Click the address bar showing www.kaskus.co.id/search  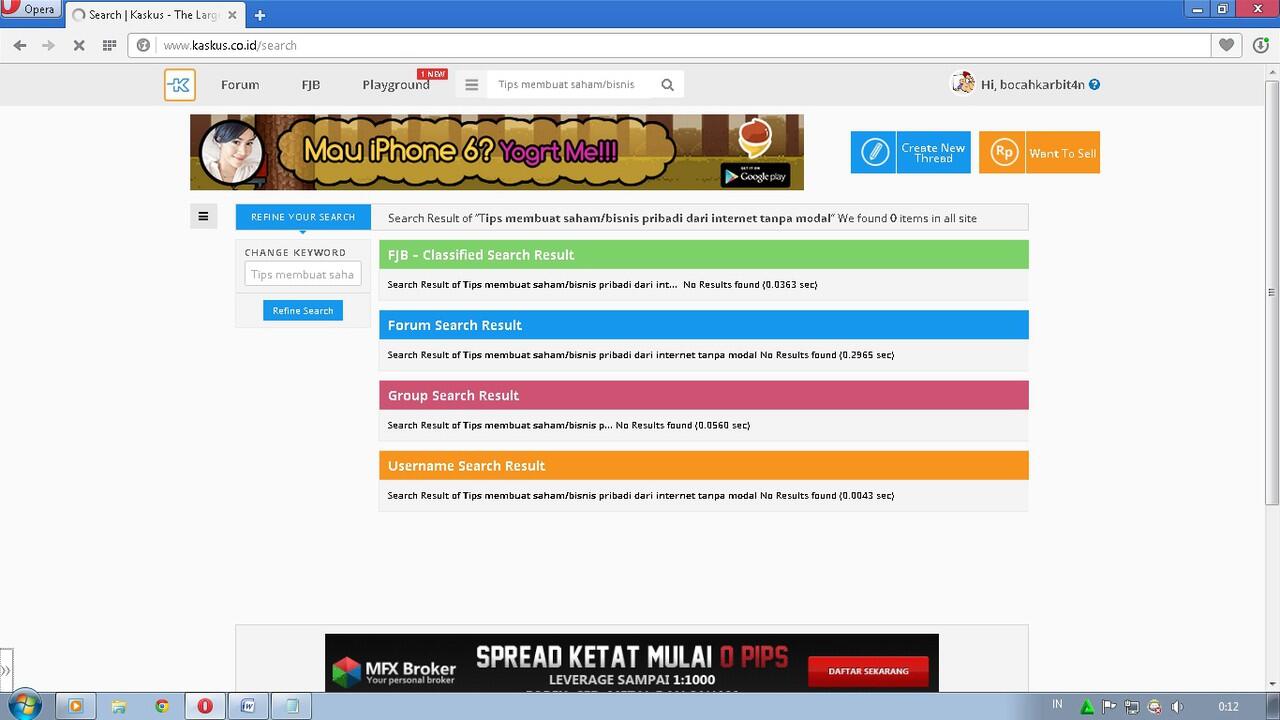point(670,45)
